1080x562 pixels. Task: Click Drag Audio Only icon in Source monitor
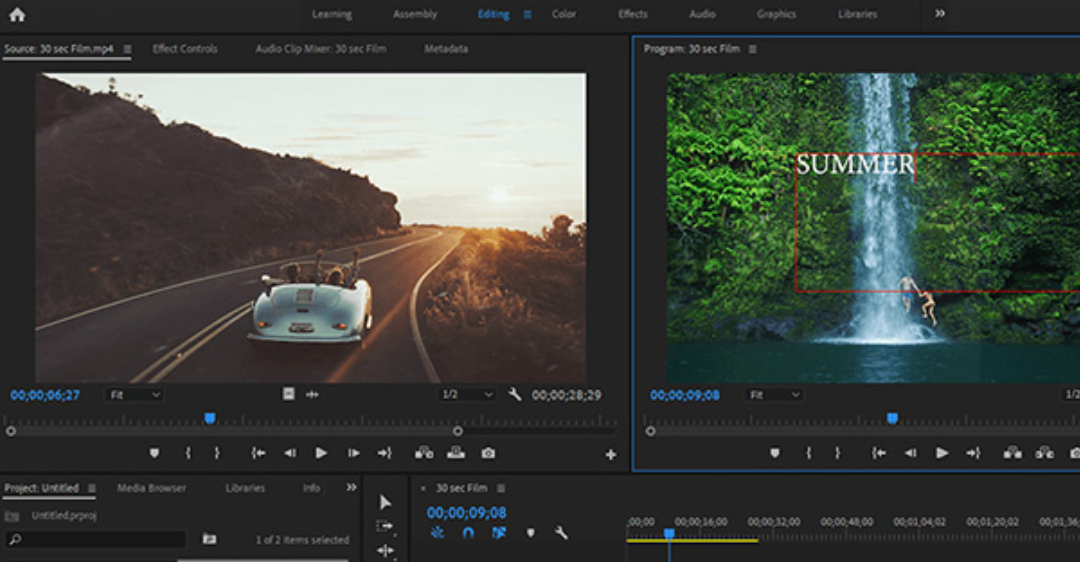(312, 395)
